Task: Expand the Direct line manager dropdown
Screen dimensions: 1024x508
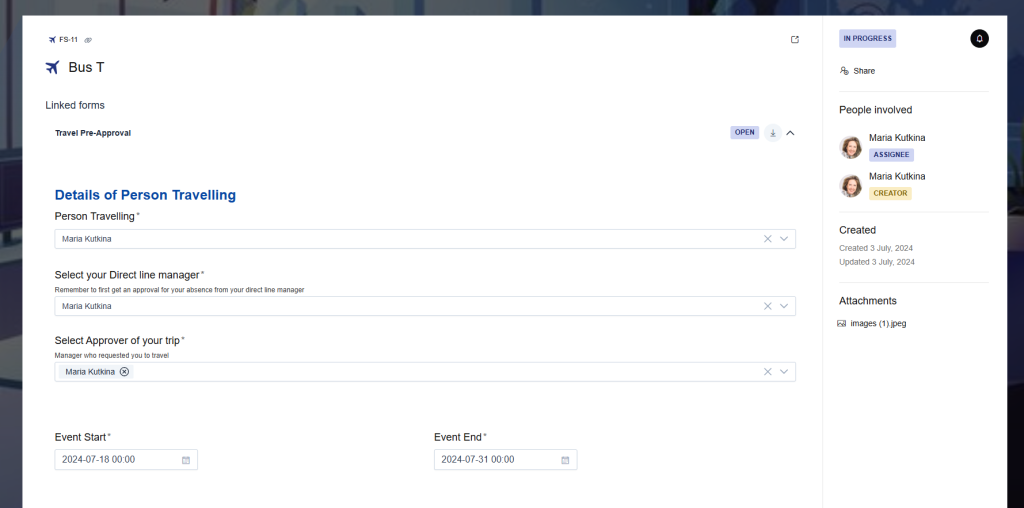Action: pyautogui.click(x=785, y=306)
